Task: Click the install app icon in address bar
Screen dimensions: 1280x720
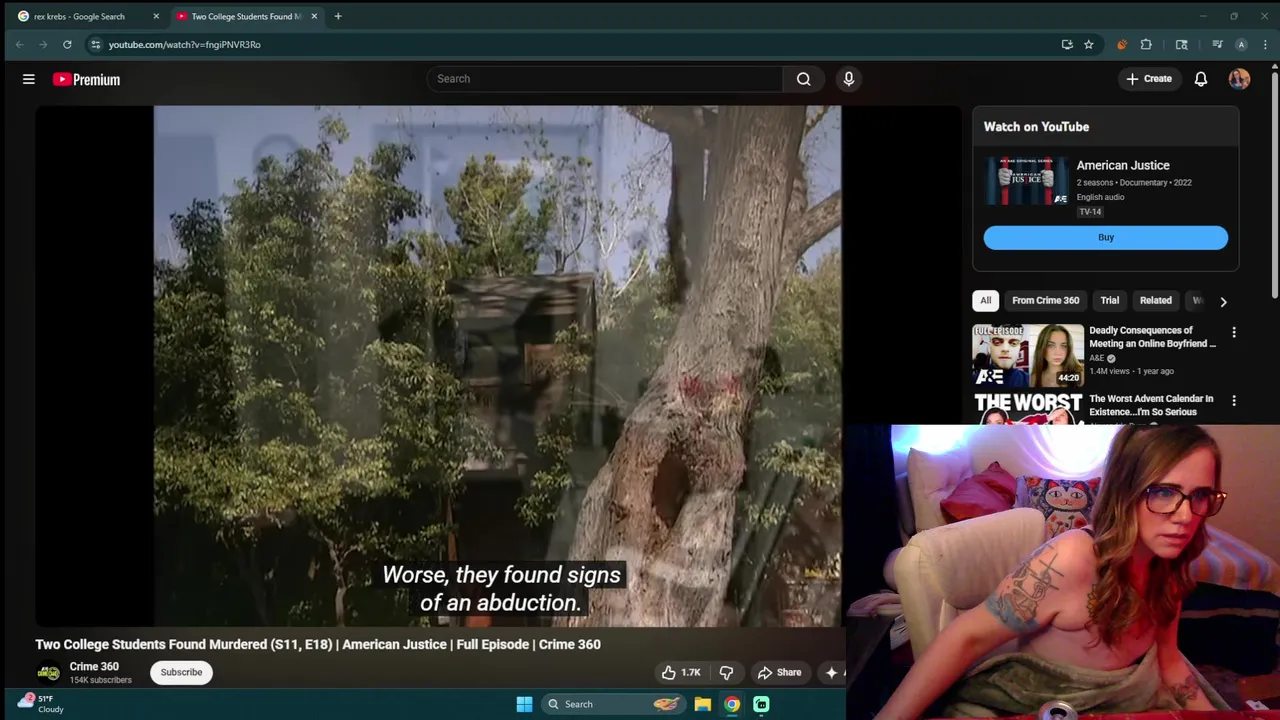Action: pyautogui.click(x=1067, y=44)
